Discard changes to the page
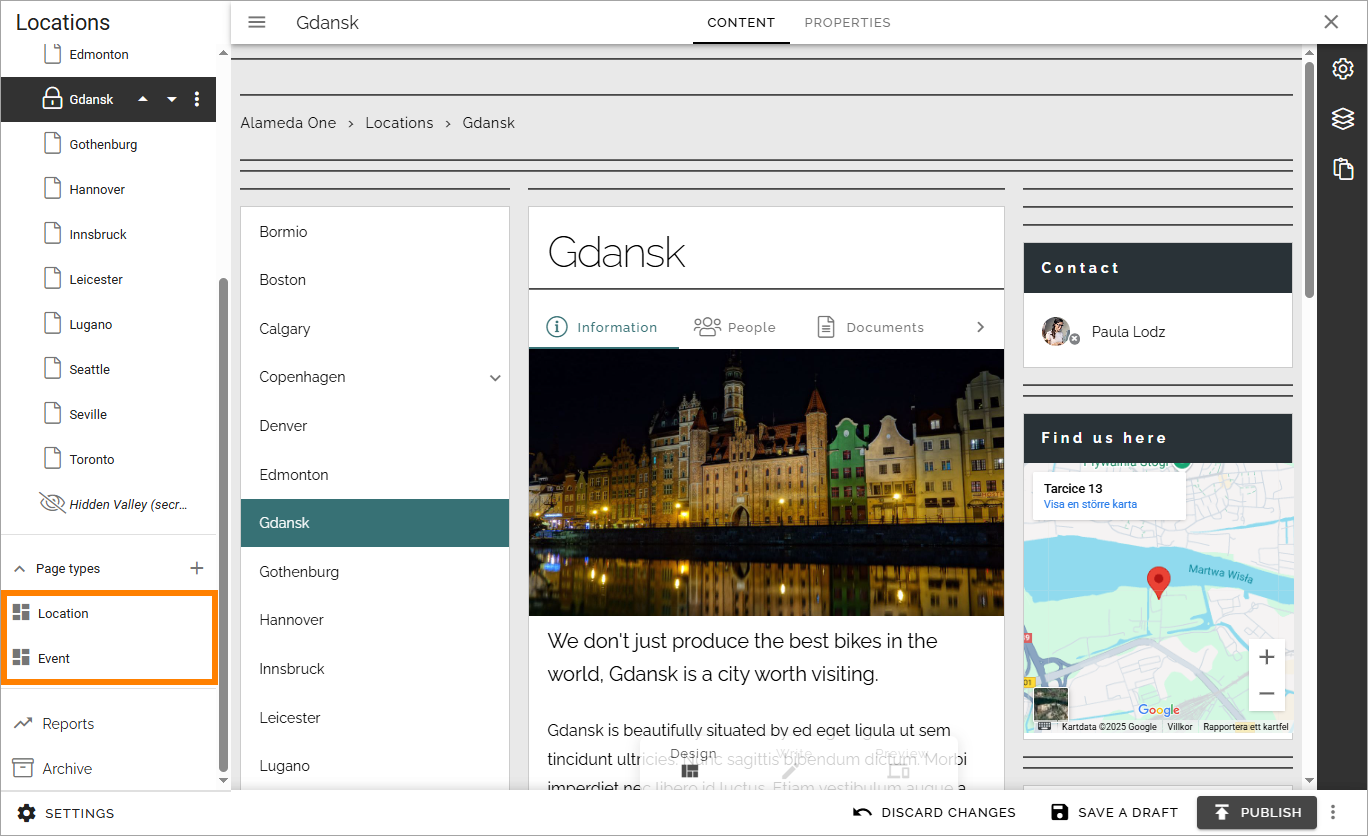This screenshot has width=1368, height=836. pyautogui.click(x=934, y=812)
